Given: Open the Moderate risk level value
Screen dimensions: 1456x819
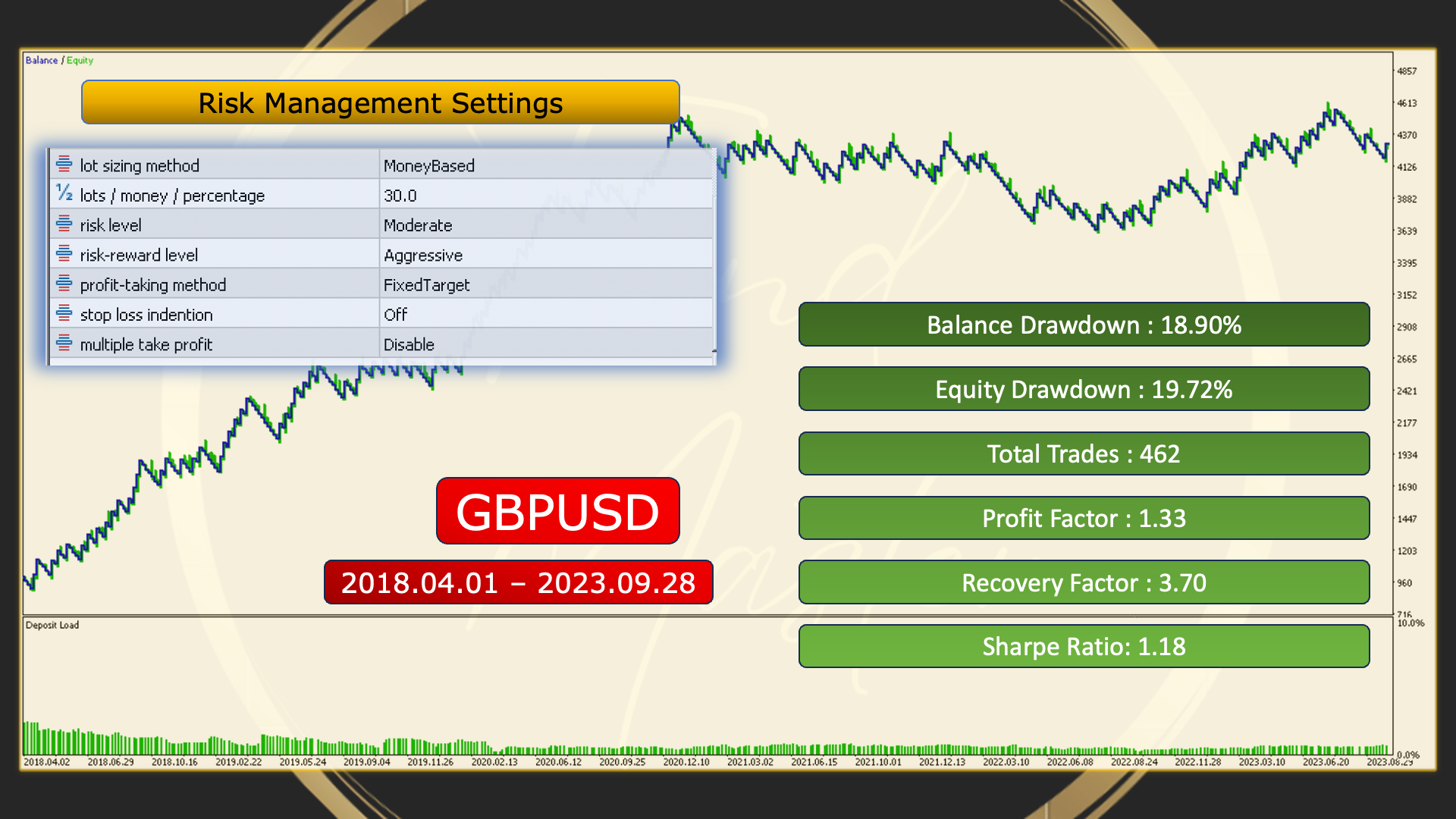Looking at the screenshot, I should click(x=418, y=225).
